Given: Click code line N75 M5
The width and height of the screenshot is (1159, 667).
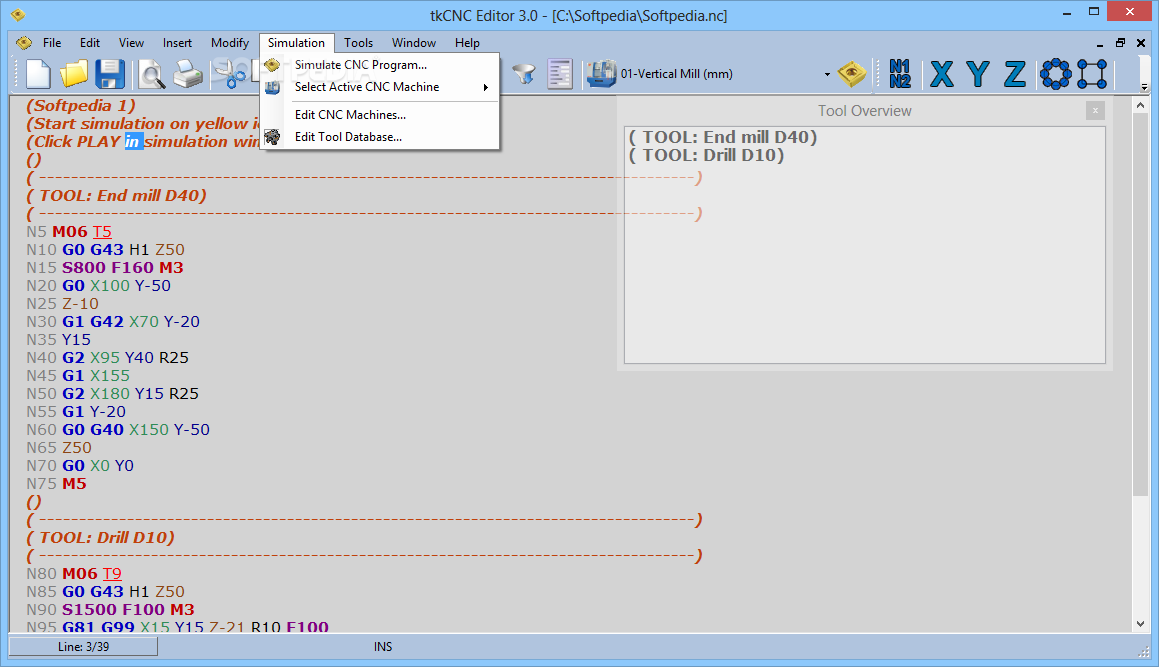Looking at the screenshot, I should click(57, 484).
